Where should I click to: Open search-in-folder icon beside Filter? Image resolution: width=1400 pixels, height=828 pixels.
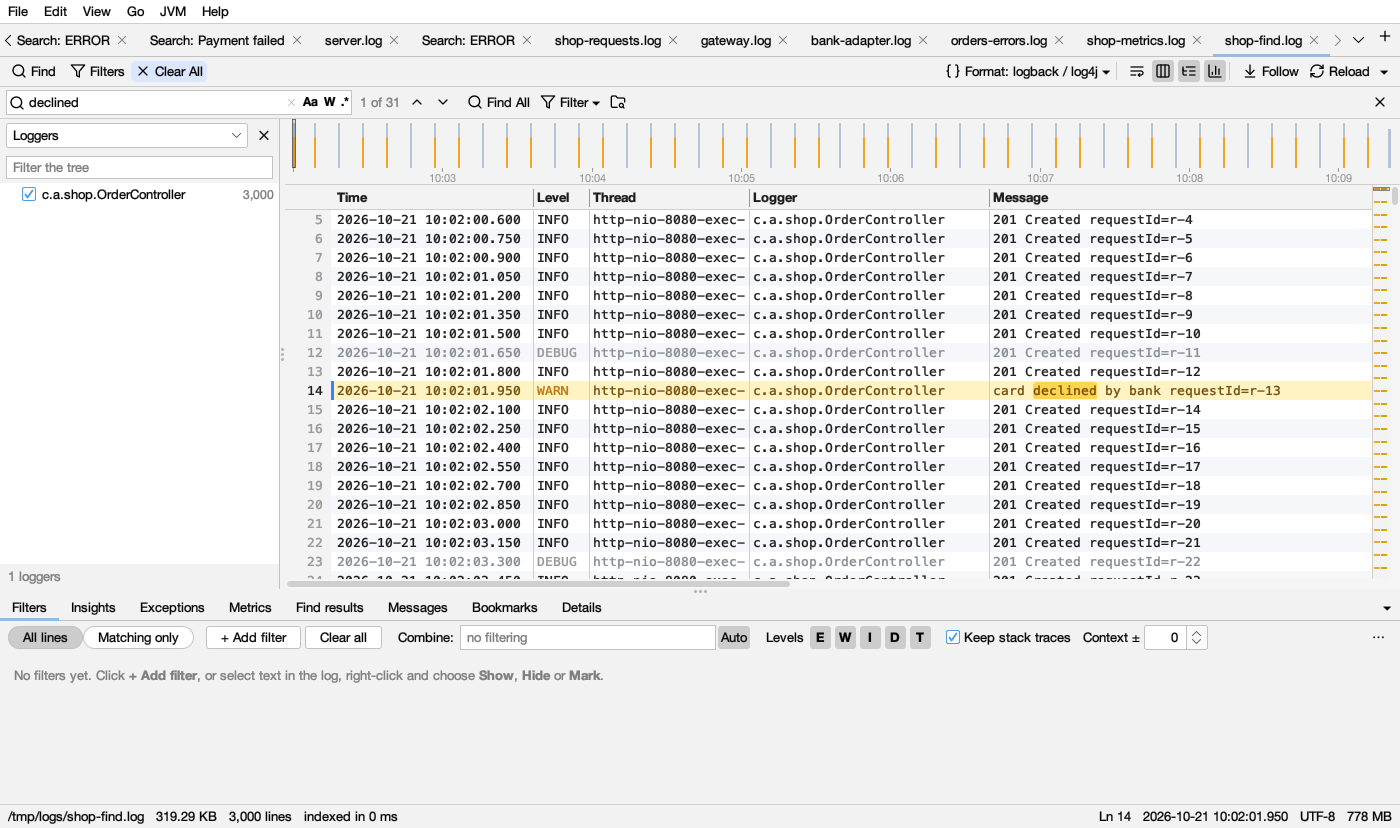coord(618,102)
